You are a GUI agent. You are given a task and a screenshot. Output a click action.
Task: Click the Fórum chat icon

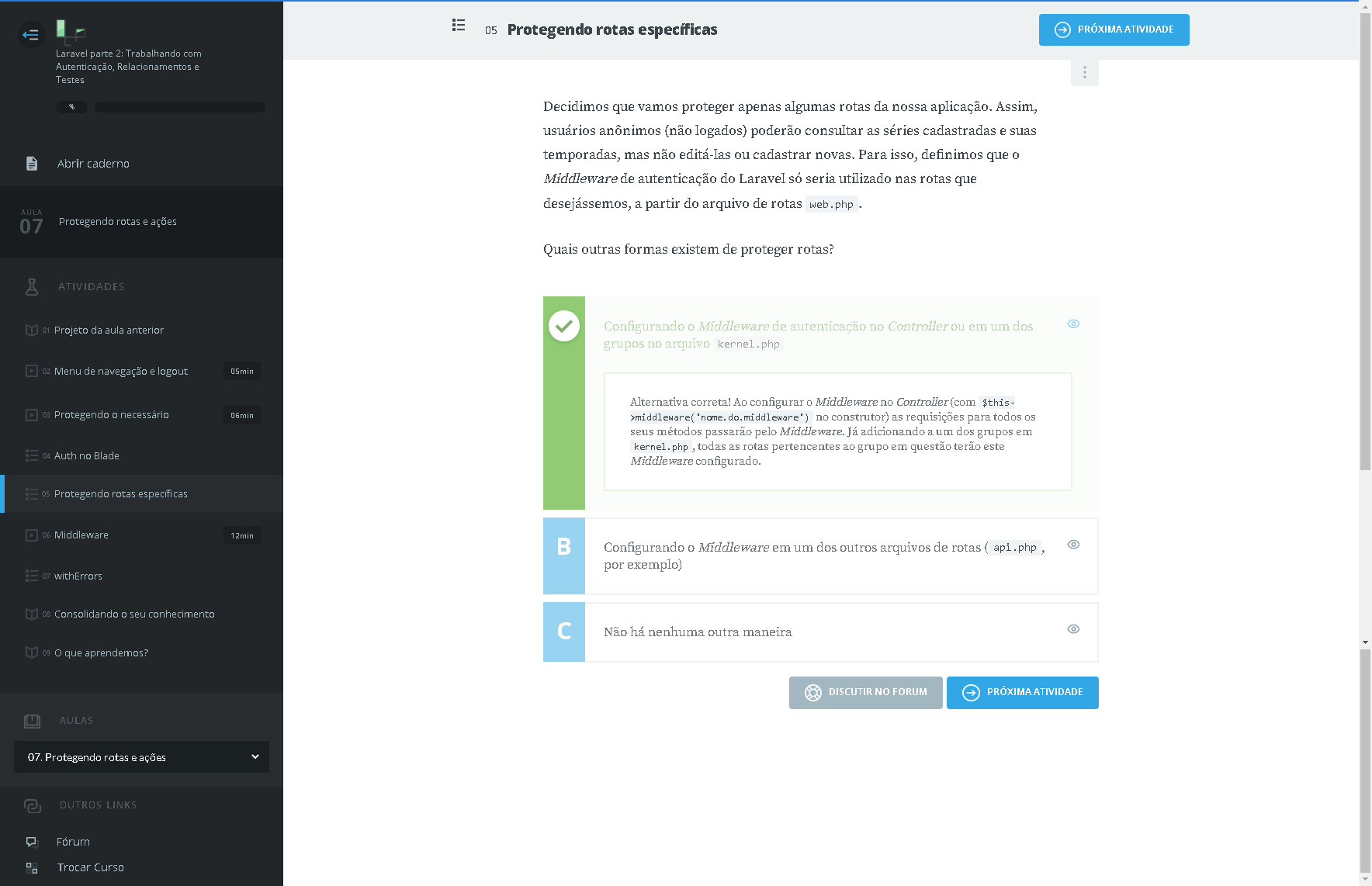32,842
